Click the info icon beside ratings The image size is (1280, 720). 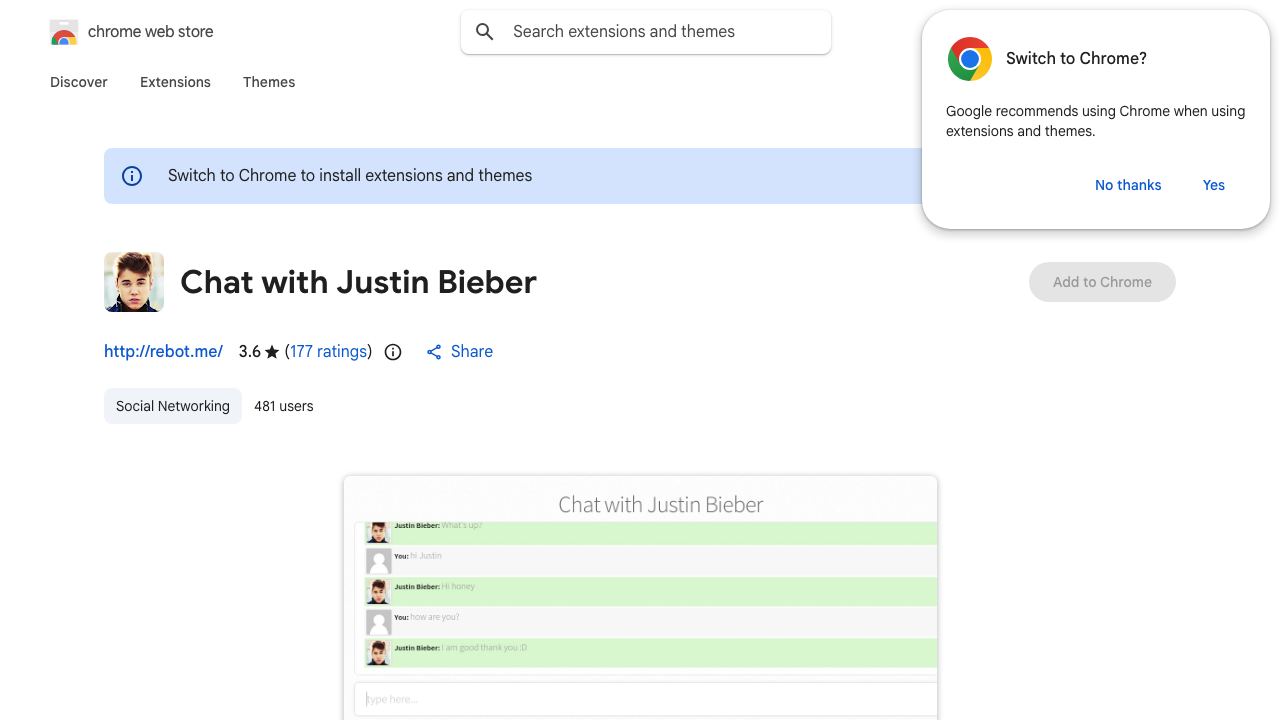(393, 352)
